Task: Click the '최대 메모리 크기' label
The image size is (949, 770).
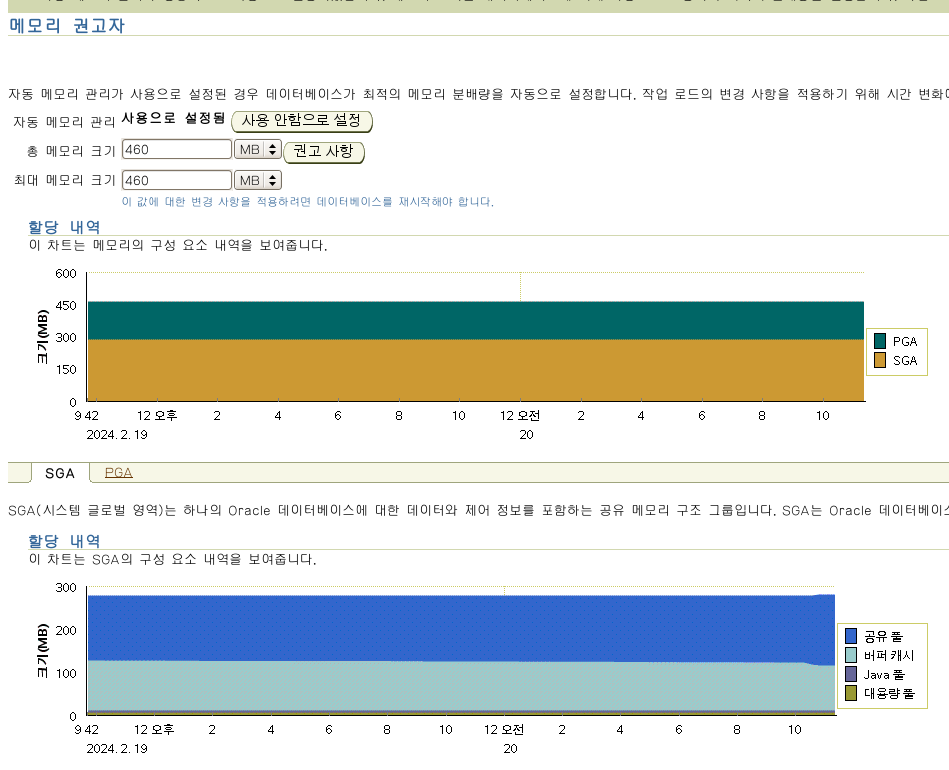Action: click(65, 180)
